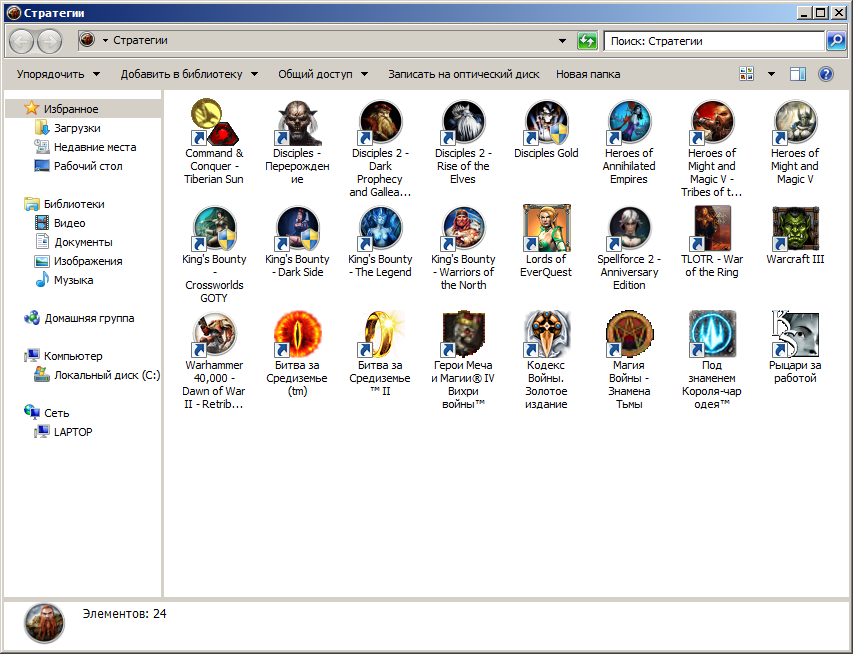This screenshot has height=654, width=853.
Task: Select Warhammer 40,000 - Dawn of War II shortcut
Action: tap(214, 335)
